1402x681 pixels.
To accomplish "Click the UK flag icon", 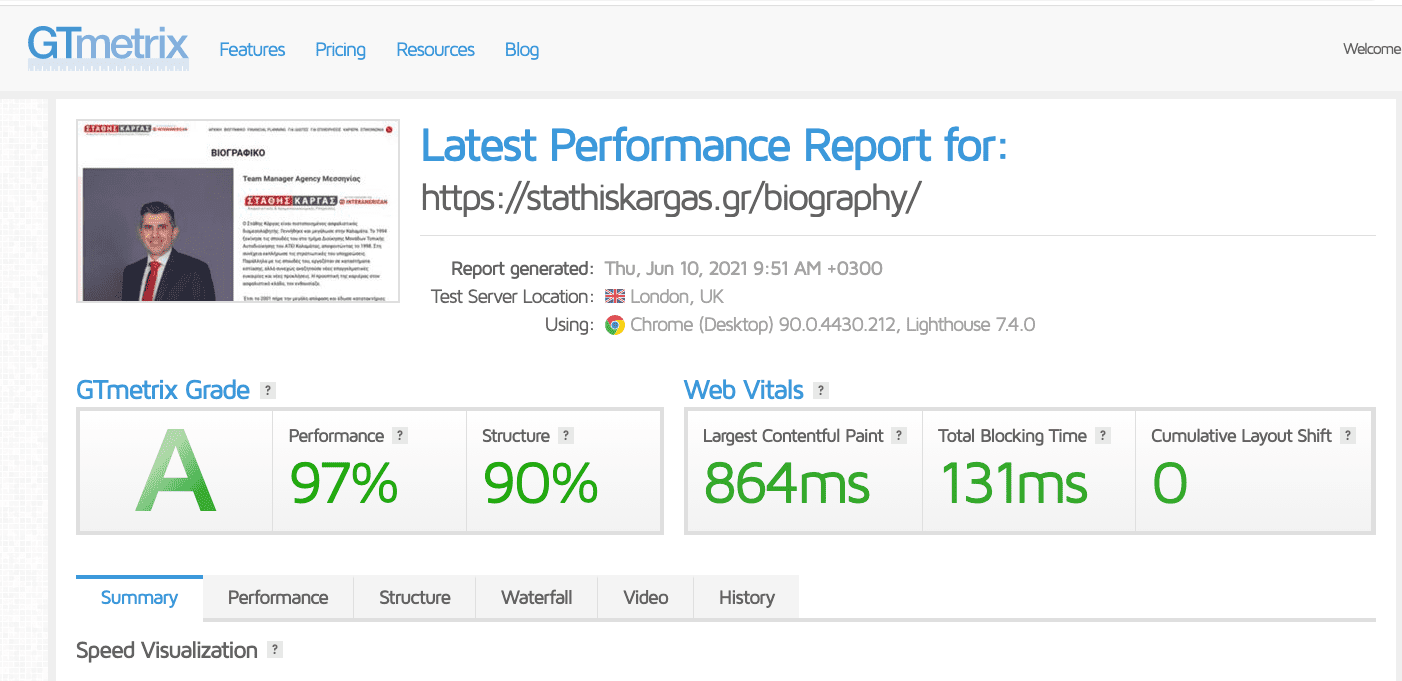I will coord(615,296).
